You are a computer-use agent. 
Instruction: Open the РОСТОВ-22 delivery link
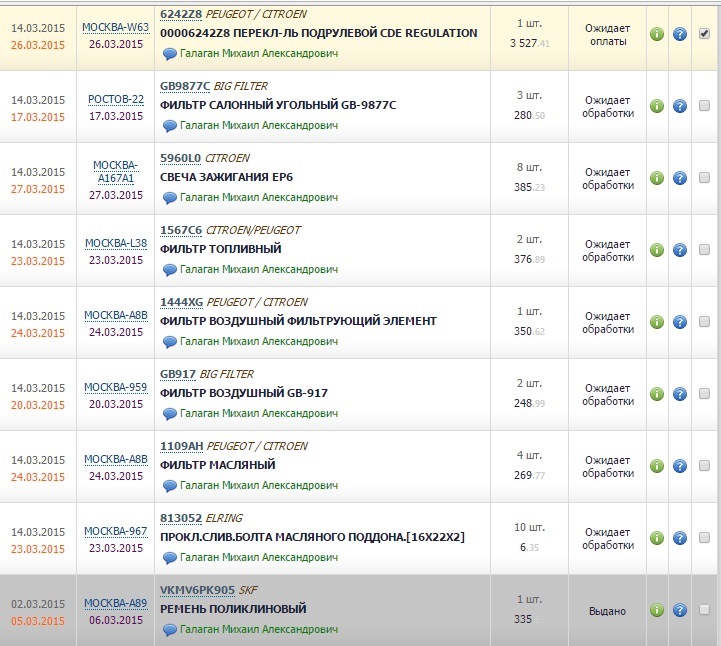coord(116,99)
